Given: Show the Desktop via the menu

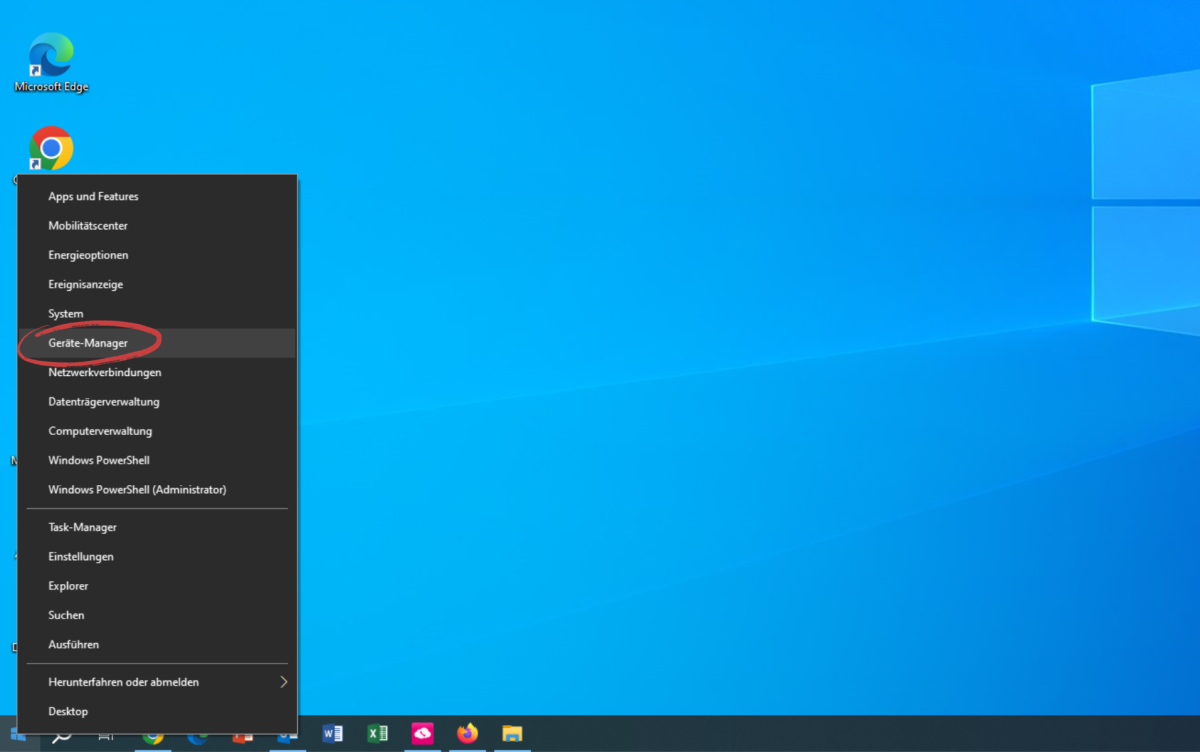Looking at the screenshot, I should (67, 711).
